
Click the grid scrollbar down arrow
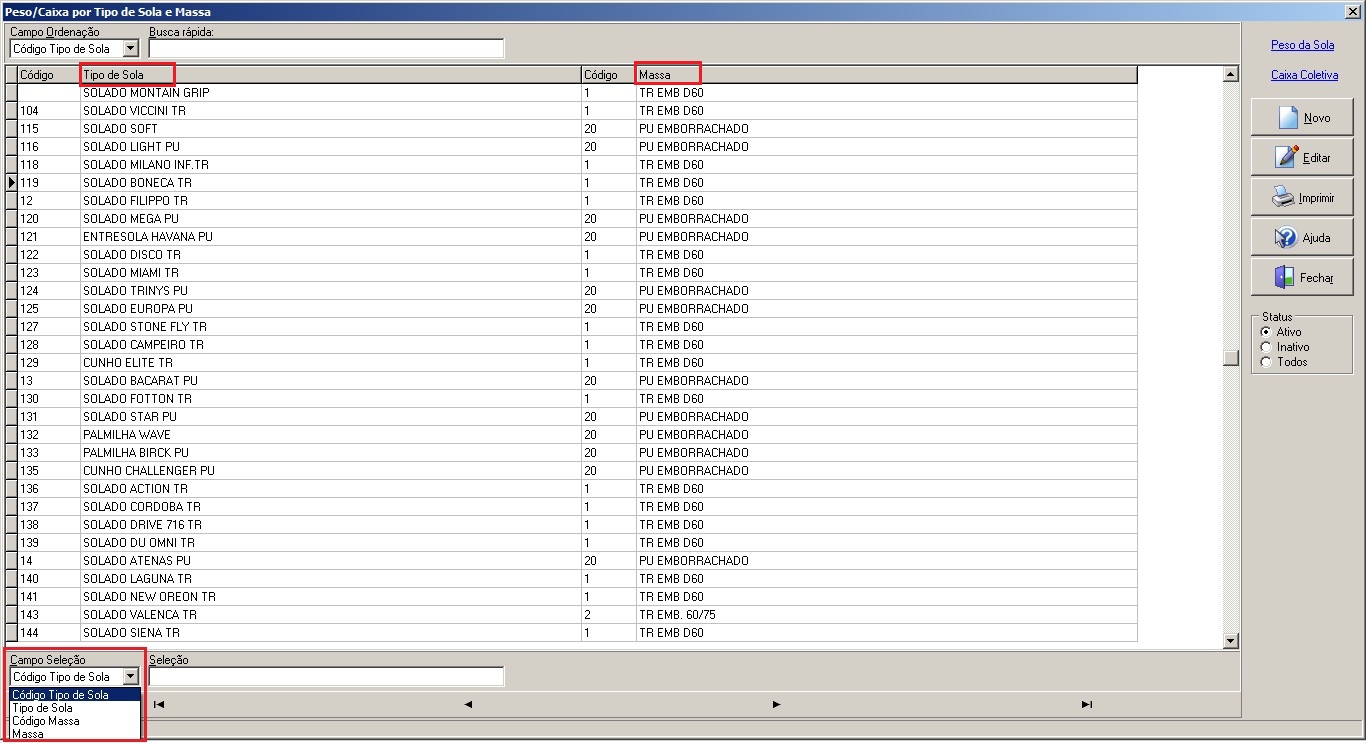(1231, 641)
